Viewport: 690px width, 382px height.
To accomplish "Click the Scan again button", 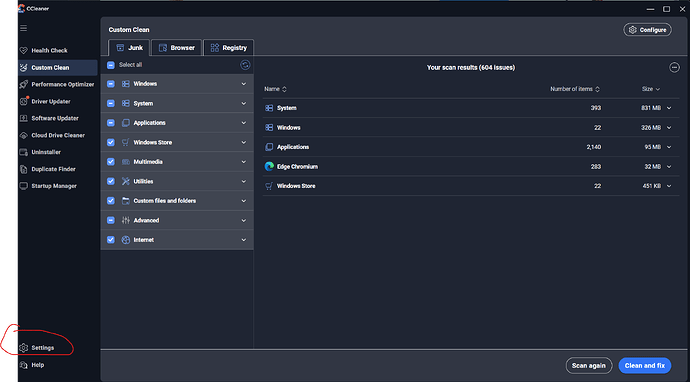I will pos(589,366).
